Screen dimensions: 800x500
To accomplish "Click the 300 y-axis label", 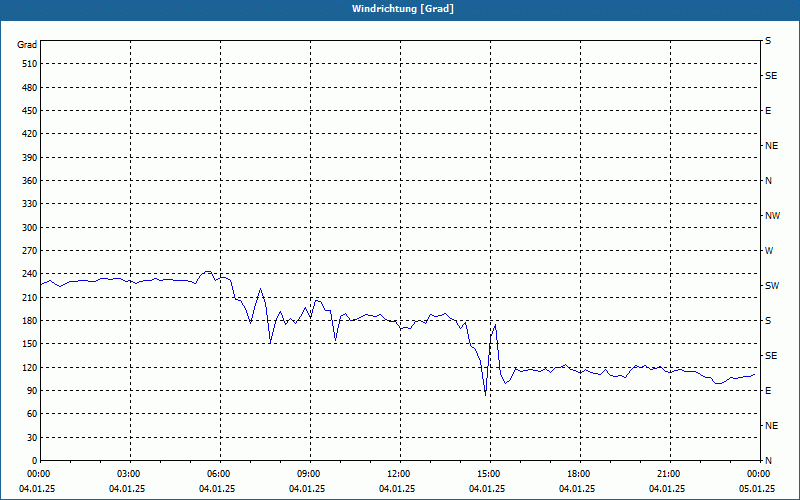I will pyautogui.click(x=30, y=228).
